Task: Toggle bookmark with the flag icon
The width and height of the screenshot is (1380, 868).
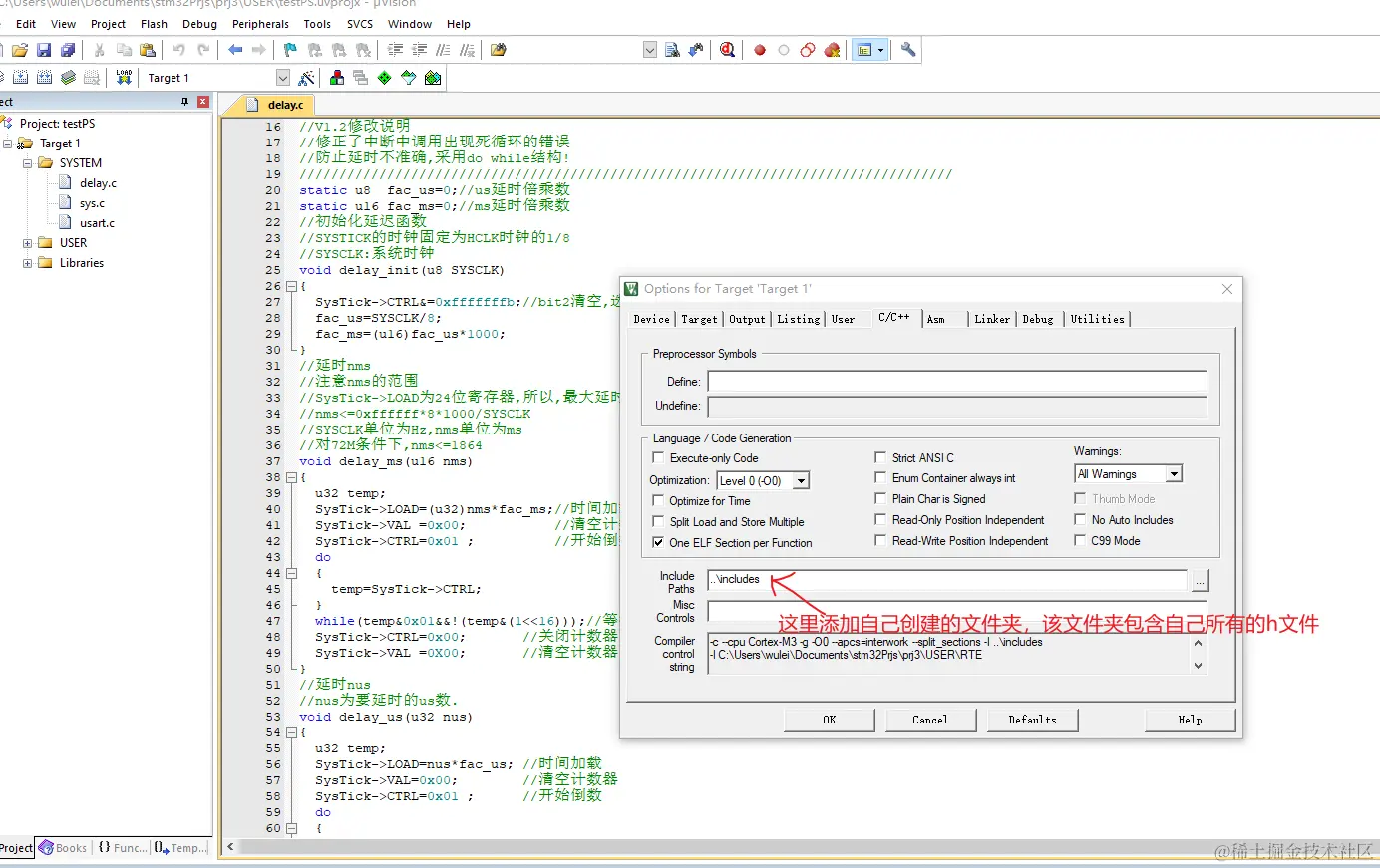Action: [290, 50]
